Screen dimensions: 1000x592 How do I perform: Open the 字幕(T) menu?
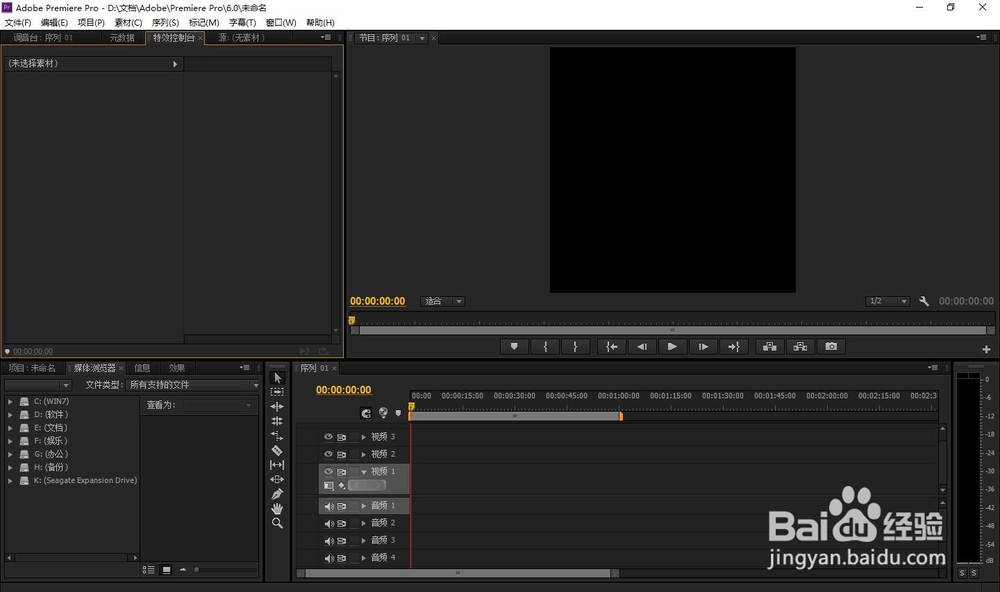pos(242,22)
